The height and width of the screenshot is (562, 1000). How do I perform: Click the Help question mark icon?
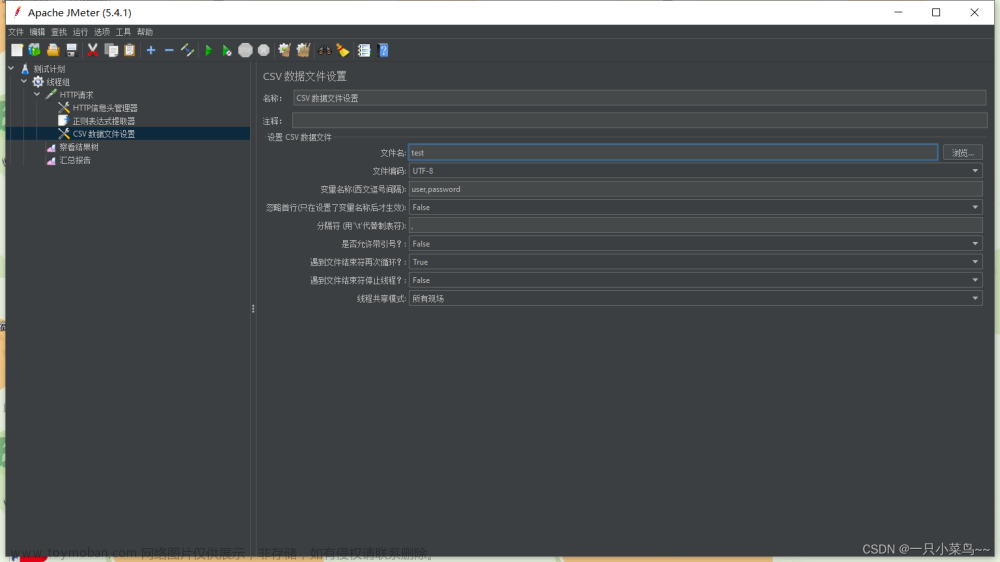(x=383, y=50)
